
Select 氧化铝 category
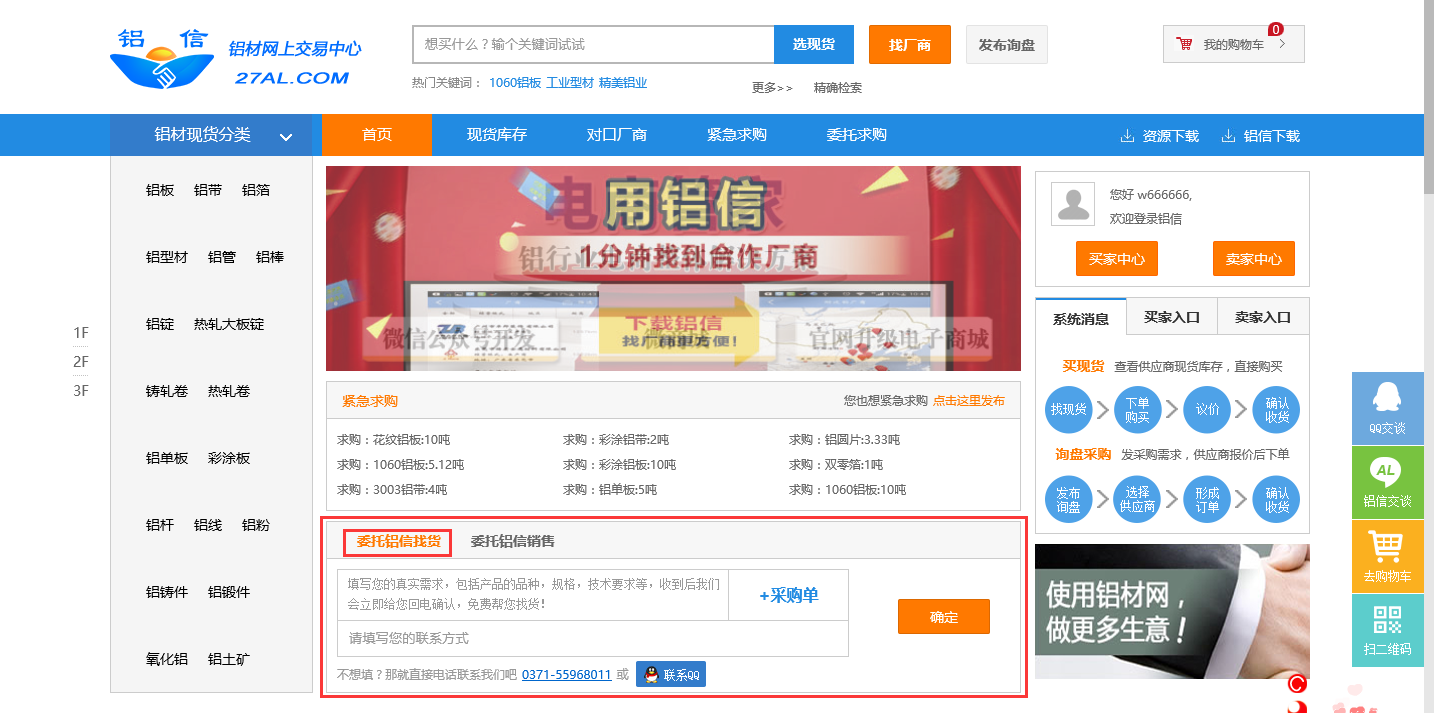point(167,659)
